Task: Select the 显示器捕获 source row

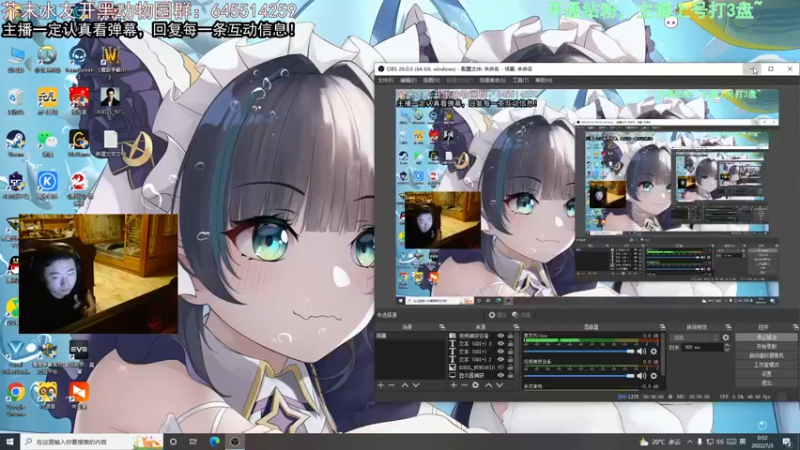Action: click(x=480, y=376)
